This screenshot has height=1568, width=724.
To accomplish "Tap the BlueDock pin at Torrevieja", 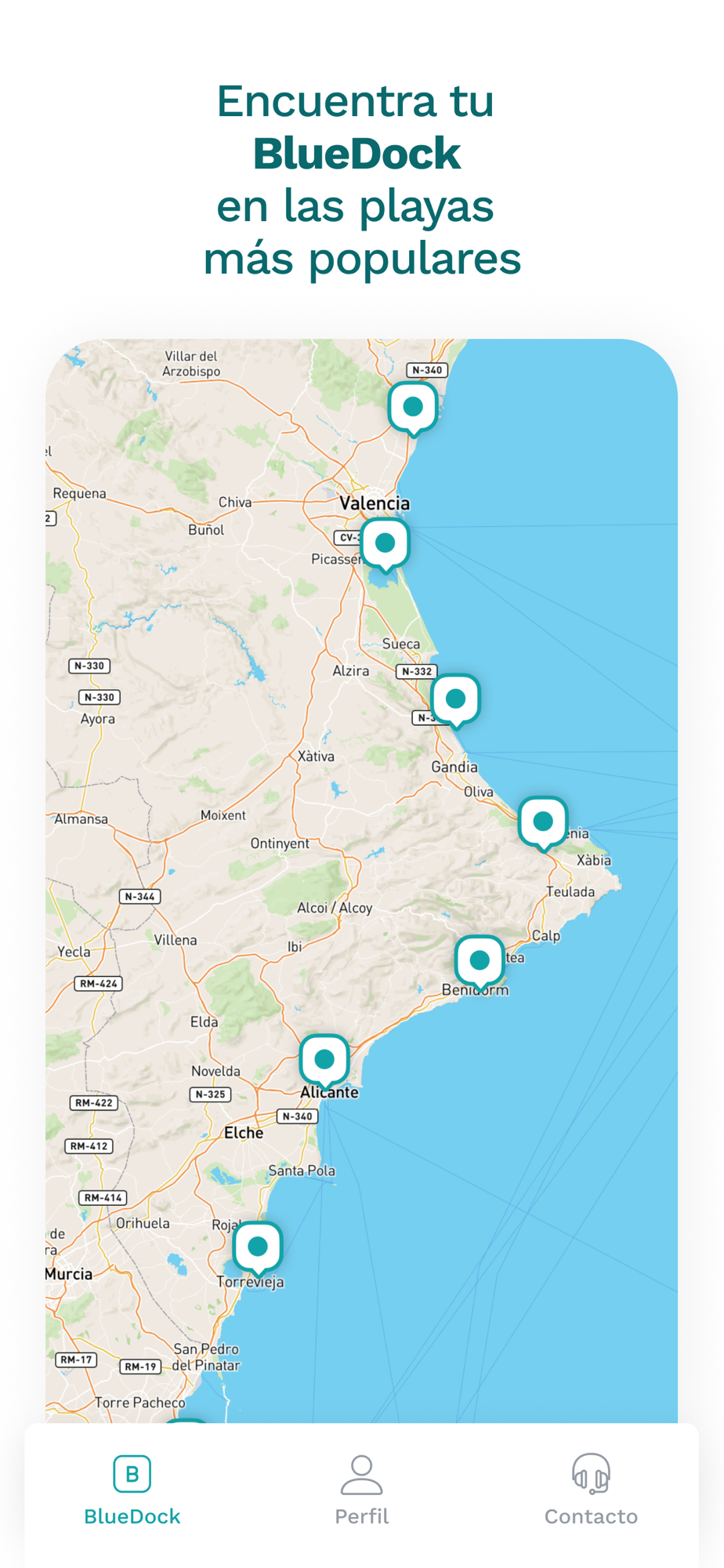I will 258,1247.
